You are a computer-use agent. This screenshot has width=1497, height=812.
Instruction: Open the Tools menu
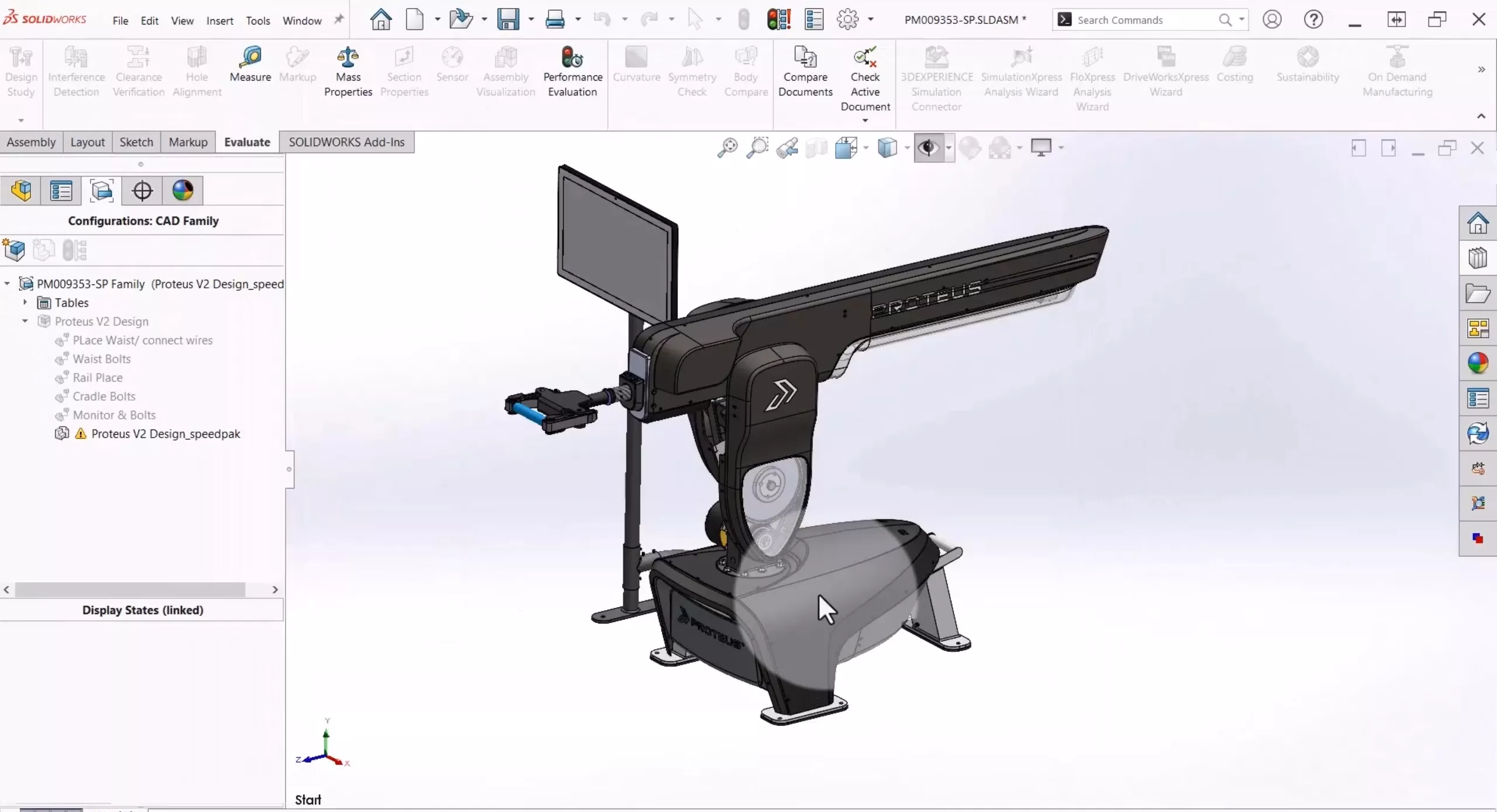(x=257, y=20)
